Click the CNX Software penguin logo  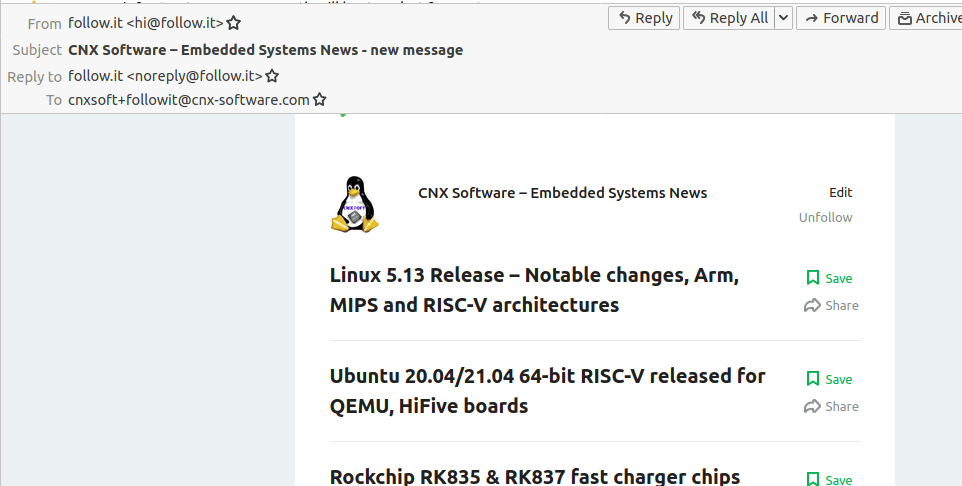pos(355,204)
